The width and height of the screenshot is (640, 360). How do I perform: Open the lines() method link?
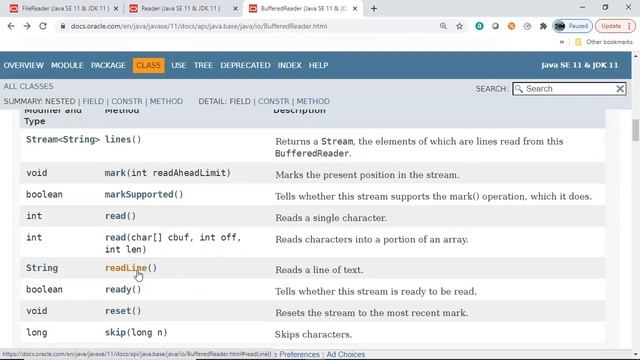click(x=118, y=140)
